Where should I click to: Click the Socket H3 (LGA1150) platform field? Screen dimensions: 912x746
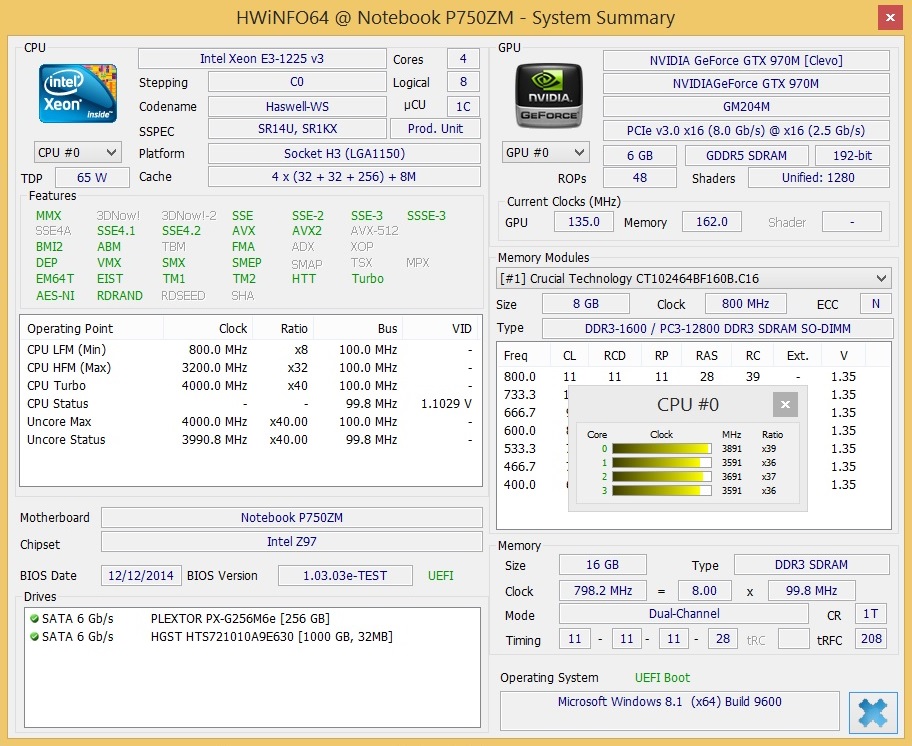(344, 154)
